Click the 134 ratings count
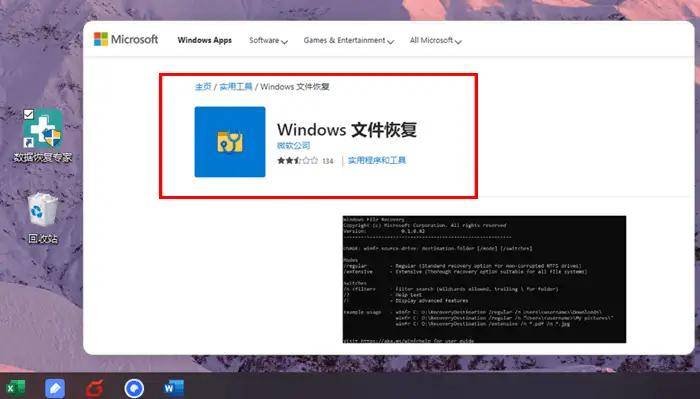This screenshot has width=700, height=399. coord(328,161)
